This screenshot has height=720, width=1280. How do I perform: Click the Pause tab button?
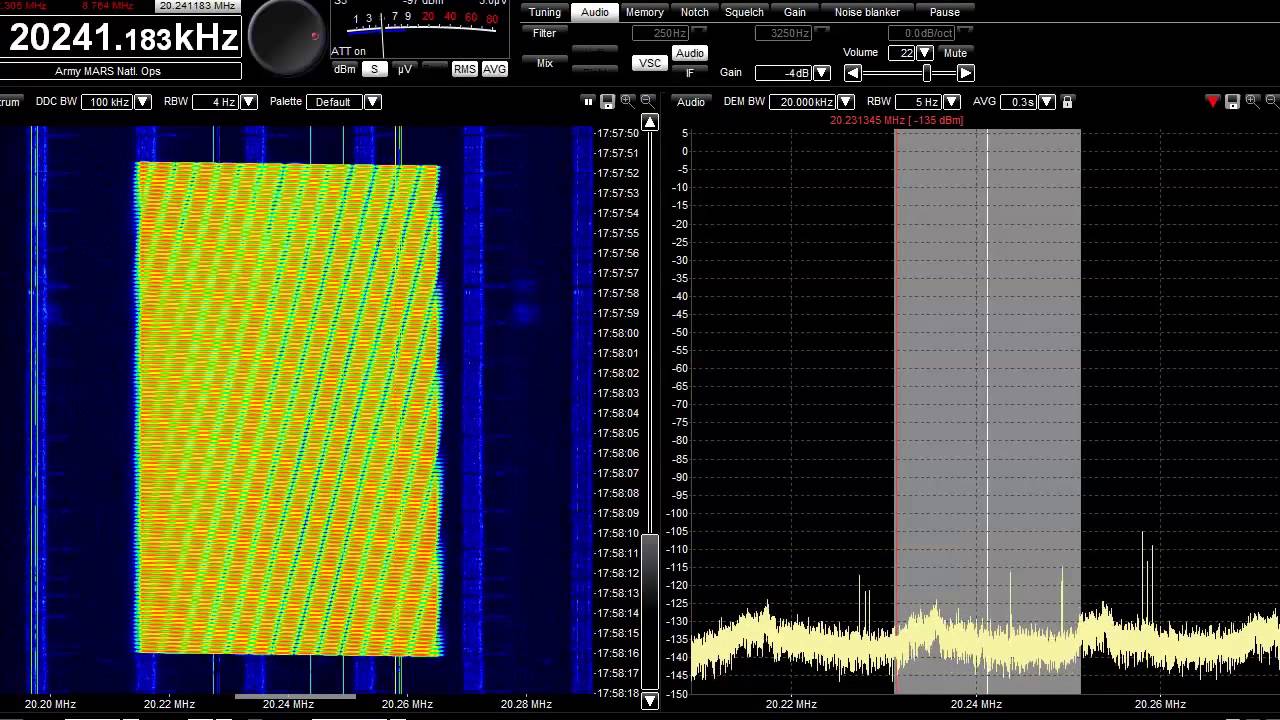click(945, 12)
